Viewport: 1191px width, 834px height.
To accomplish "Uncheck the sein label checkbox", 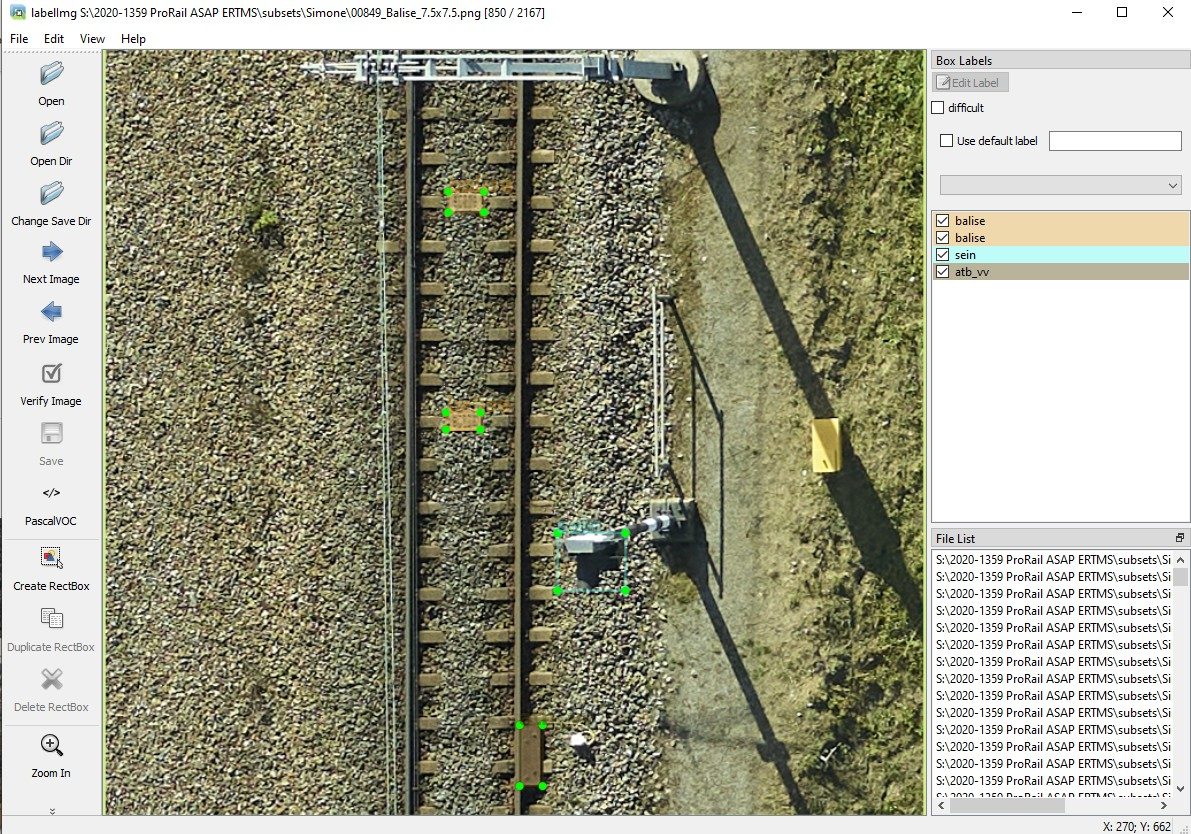I will (941, 254).
